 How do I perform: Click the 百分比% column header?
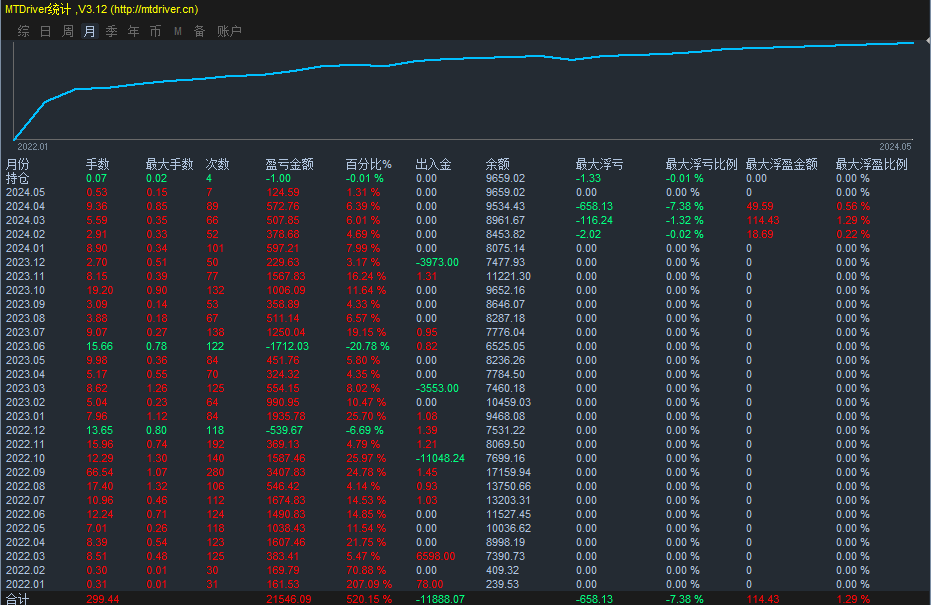tap(369, 164)
